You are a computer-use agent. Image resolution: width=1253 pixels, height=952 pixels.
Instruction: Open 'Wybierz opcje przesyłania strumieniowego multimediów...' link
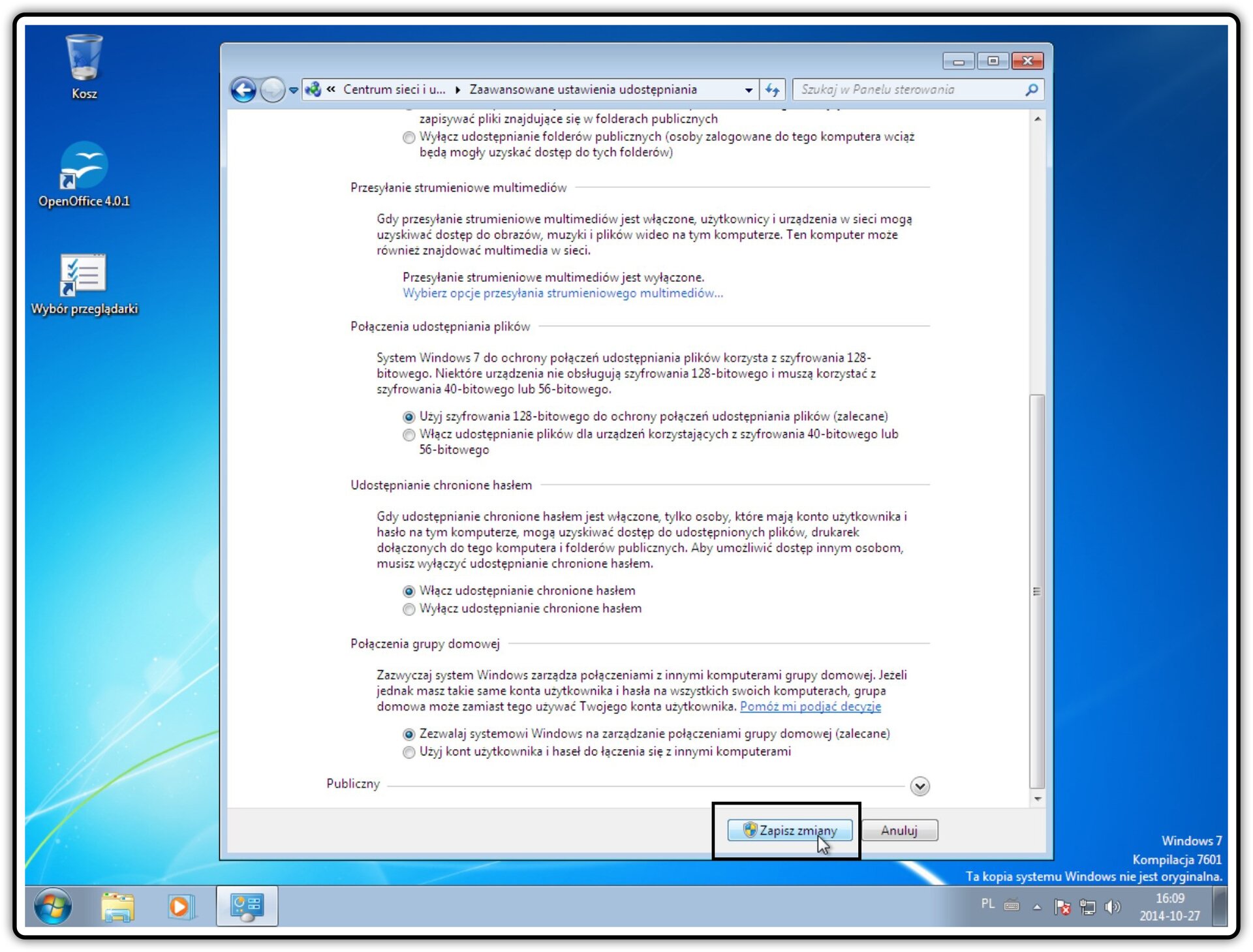563,294
